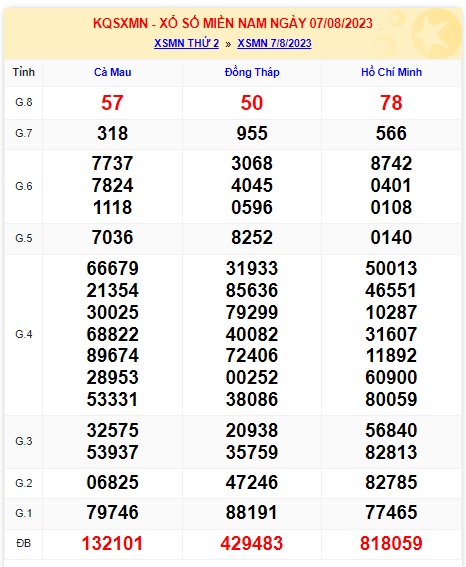This screenshot has width=466, height=567.
Task: Click the G.4 row label
Action: pos(24,334)
